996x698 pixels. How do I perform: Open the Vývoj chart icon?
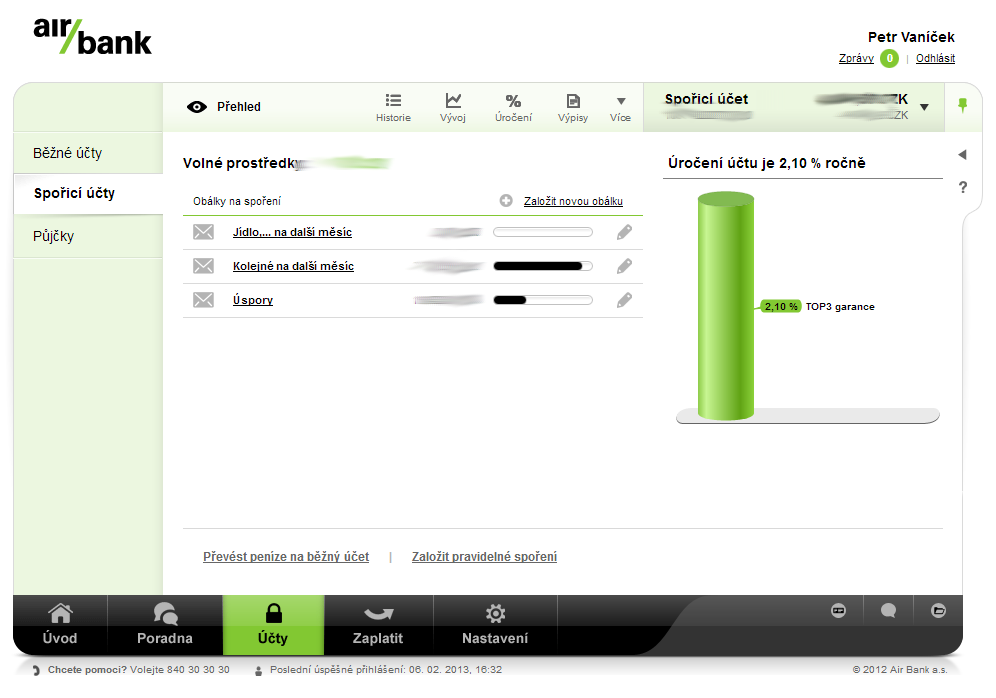pyautogui.click(x=453, y=100)
